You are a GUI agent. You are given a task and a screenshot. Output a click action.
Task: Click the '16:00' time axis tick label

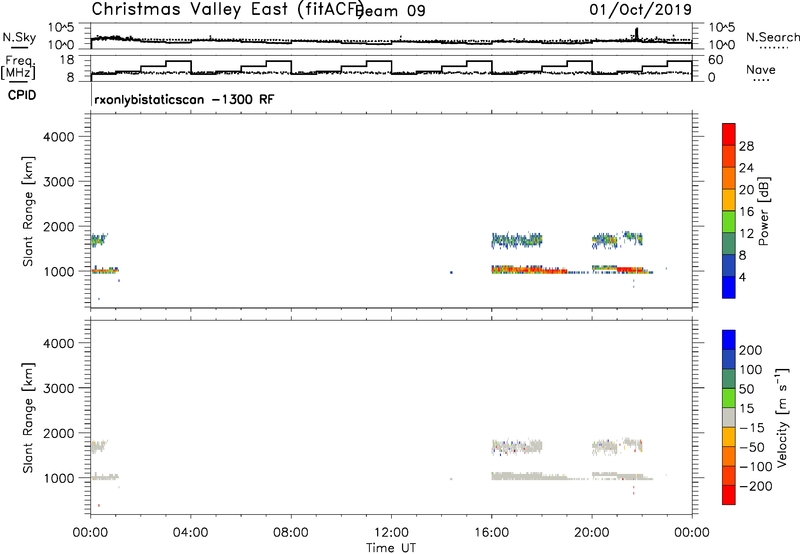(x=492, y=533)
